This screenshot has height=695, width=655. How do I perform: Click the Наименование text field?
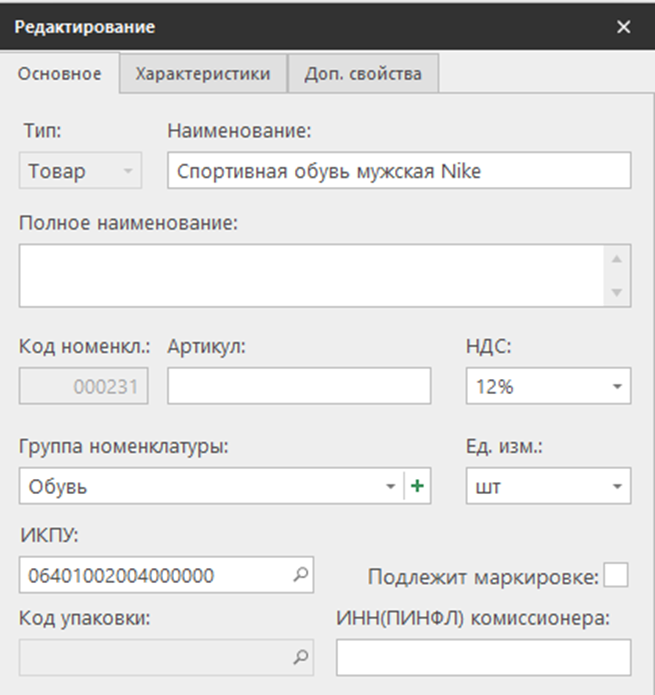pyautogui.click(x=398, y=171)
